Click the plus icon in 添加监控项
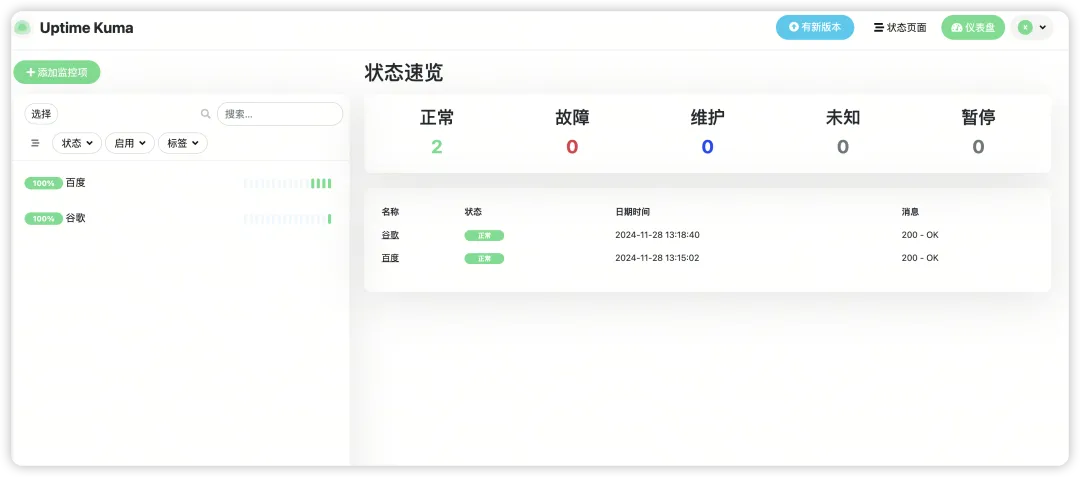Screen dimensions: 1080x477 click(x=30, y=72)
